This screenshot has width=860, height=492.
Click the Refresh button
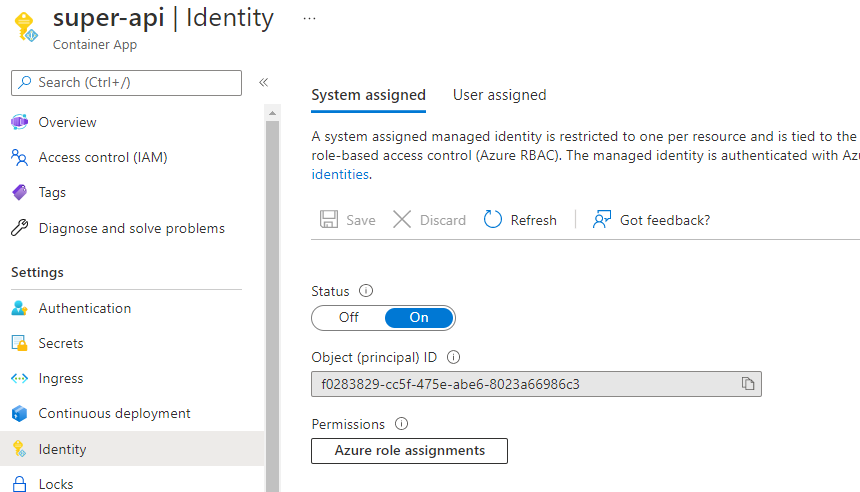[x=520, y=220]
